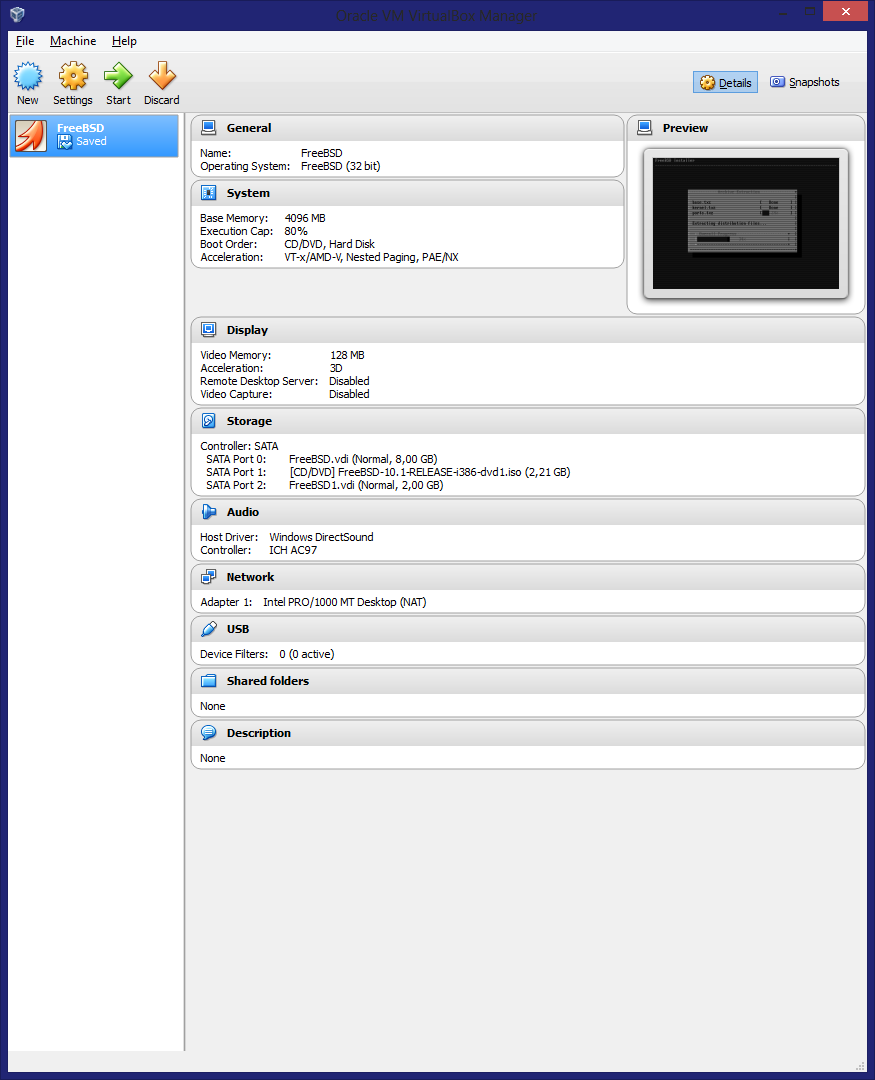The height and width of the screenshot is (1080, 875).
Task: Click the VirtualBox cube icon in title bar
Action: point(17,14)
